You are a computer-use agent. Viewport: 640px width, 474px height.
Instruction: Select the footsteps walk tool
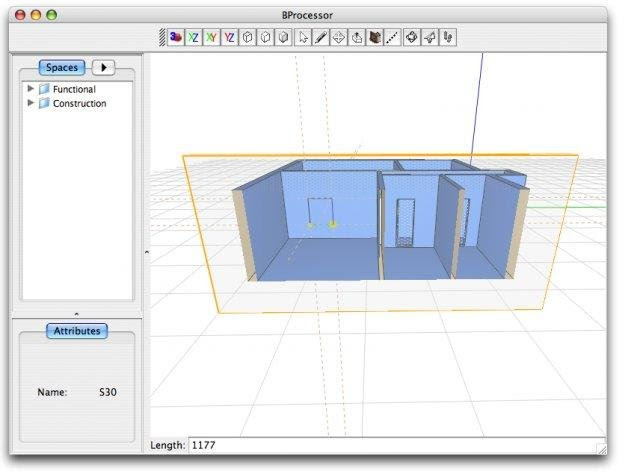pyautogui.click(x=447, y=37)
